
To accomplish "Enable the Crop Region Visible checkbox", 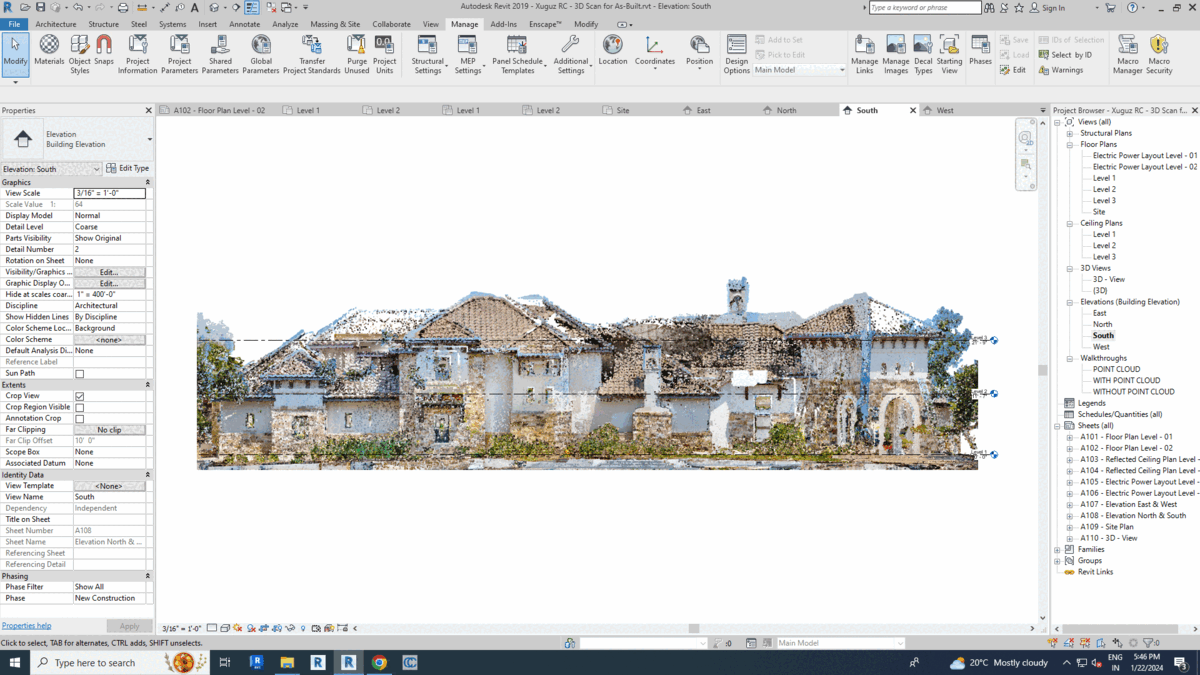I will point(80,408).
